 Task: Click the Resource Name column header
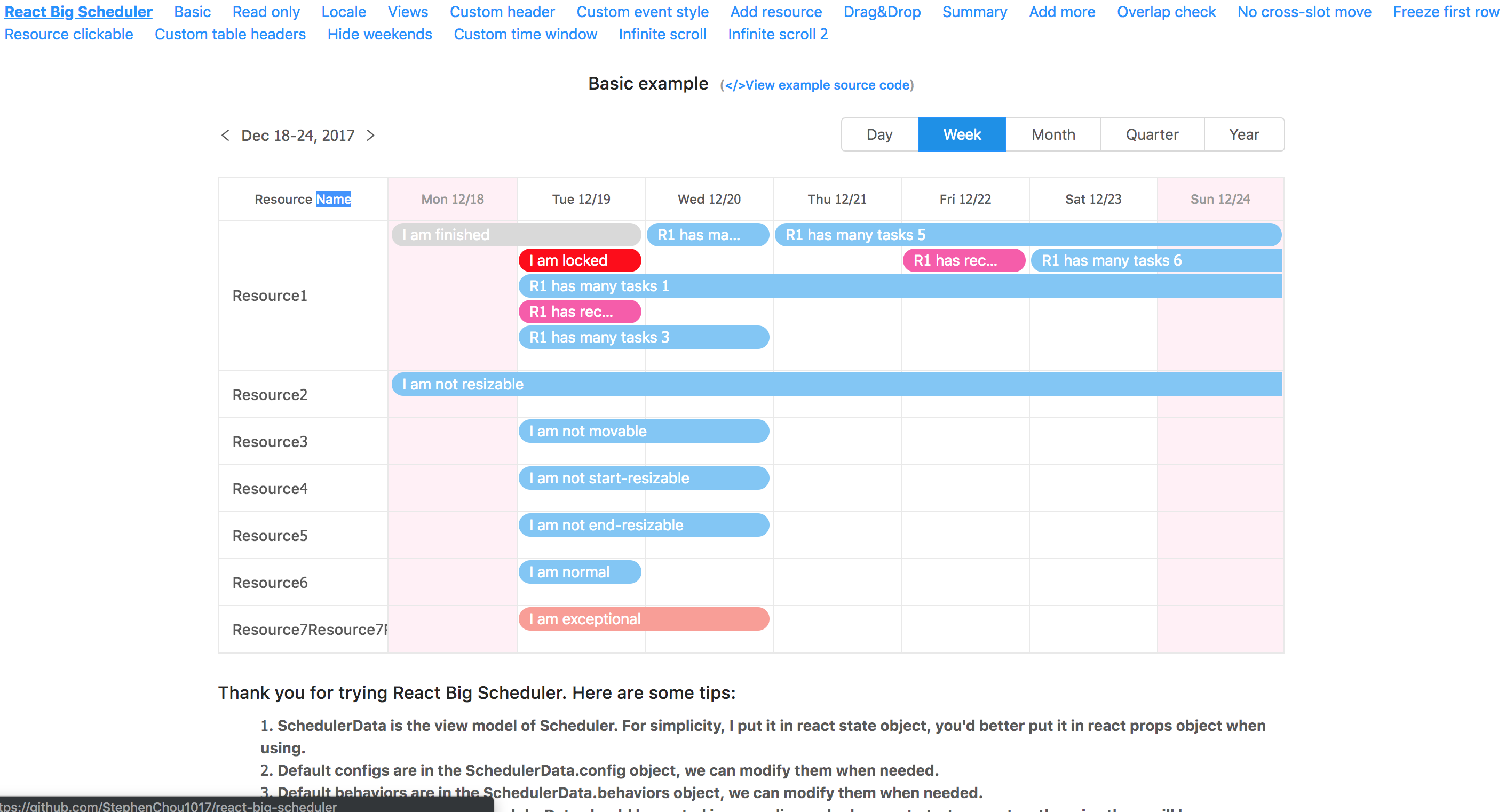302,199
